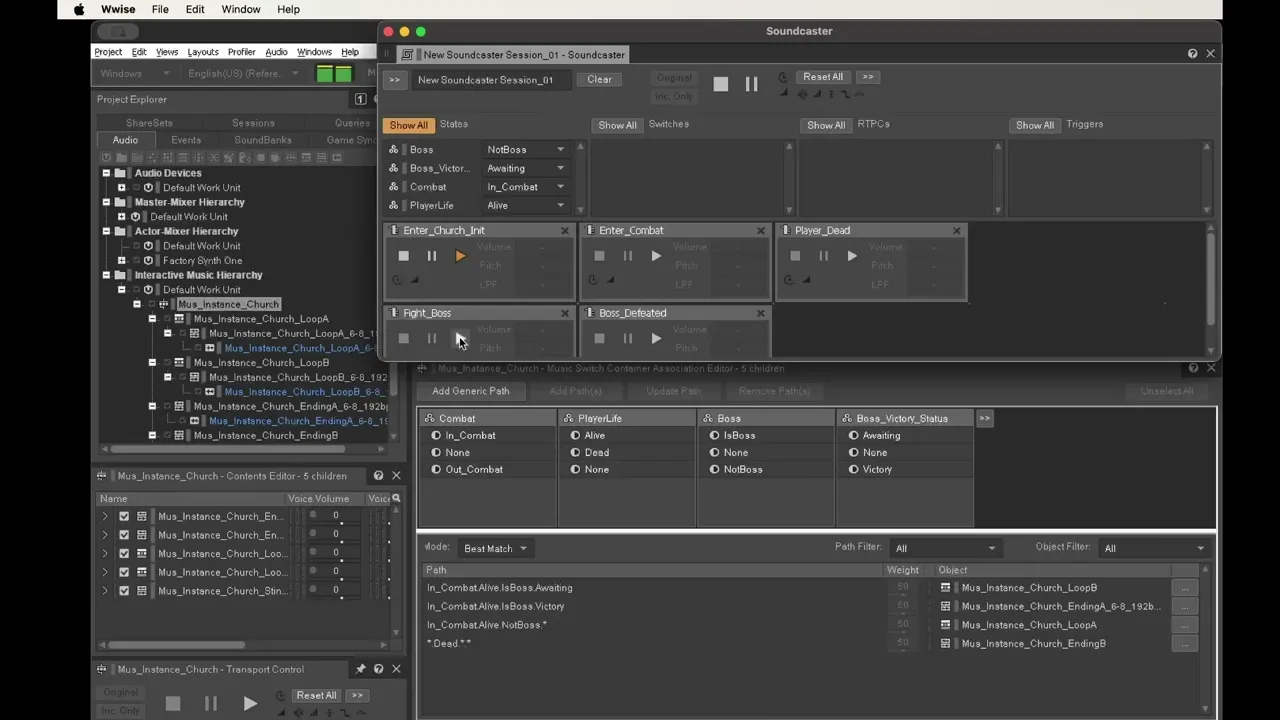Click the Soundcaster session name field
Image resolution: width=1280 pixels, height=720 pixels.
coord(492,80)
